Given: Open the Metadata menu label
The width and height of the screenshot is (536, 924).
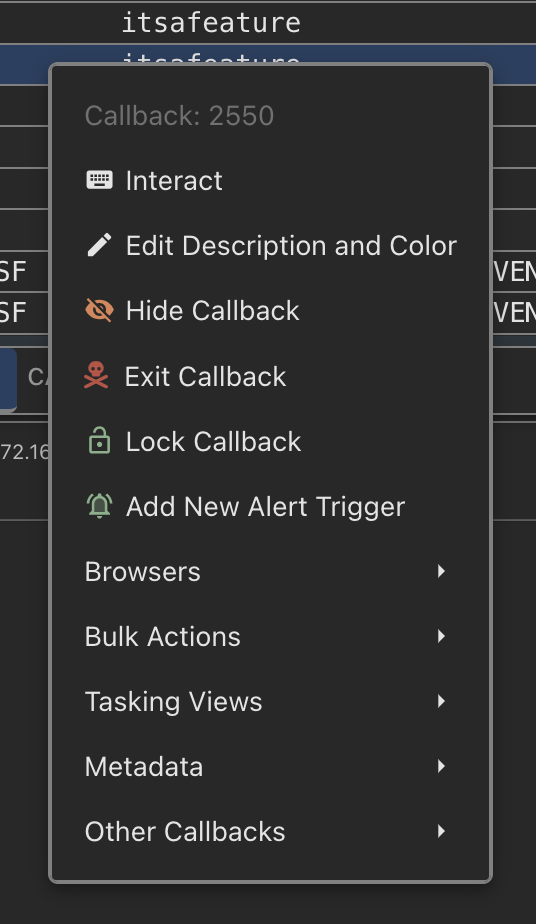Looking at the screenshot, I should (144, 767).
